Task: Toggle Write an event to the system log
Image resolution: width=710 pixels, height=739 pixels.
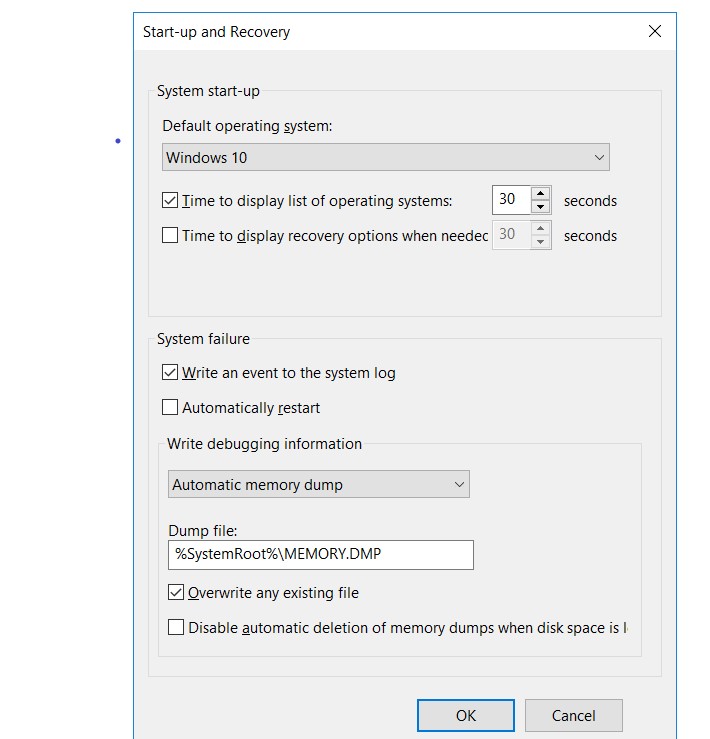Action: pos(170,372)
